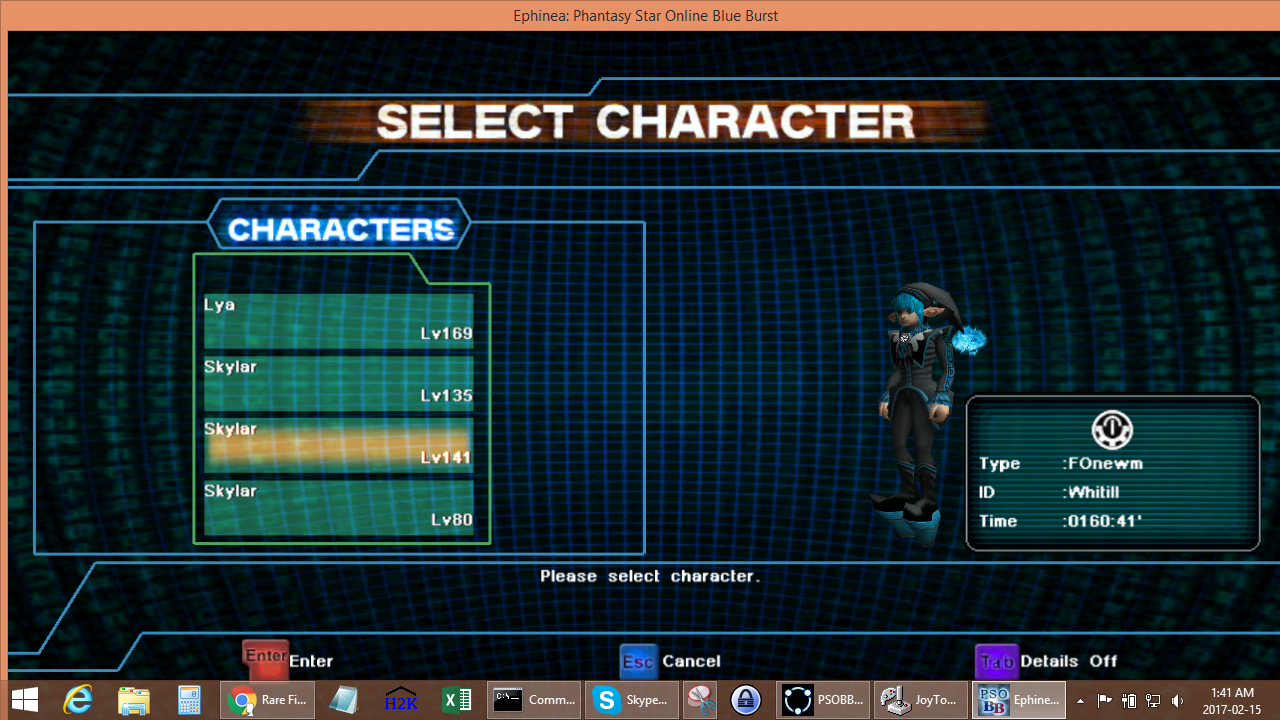Viewport: 1280px width, 720px height.
Task: Open the H2K taskbar application
Action: (400, 700)
